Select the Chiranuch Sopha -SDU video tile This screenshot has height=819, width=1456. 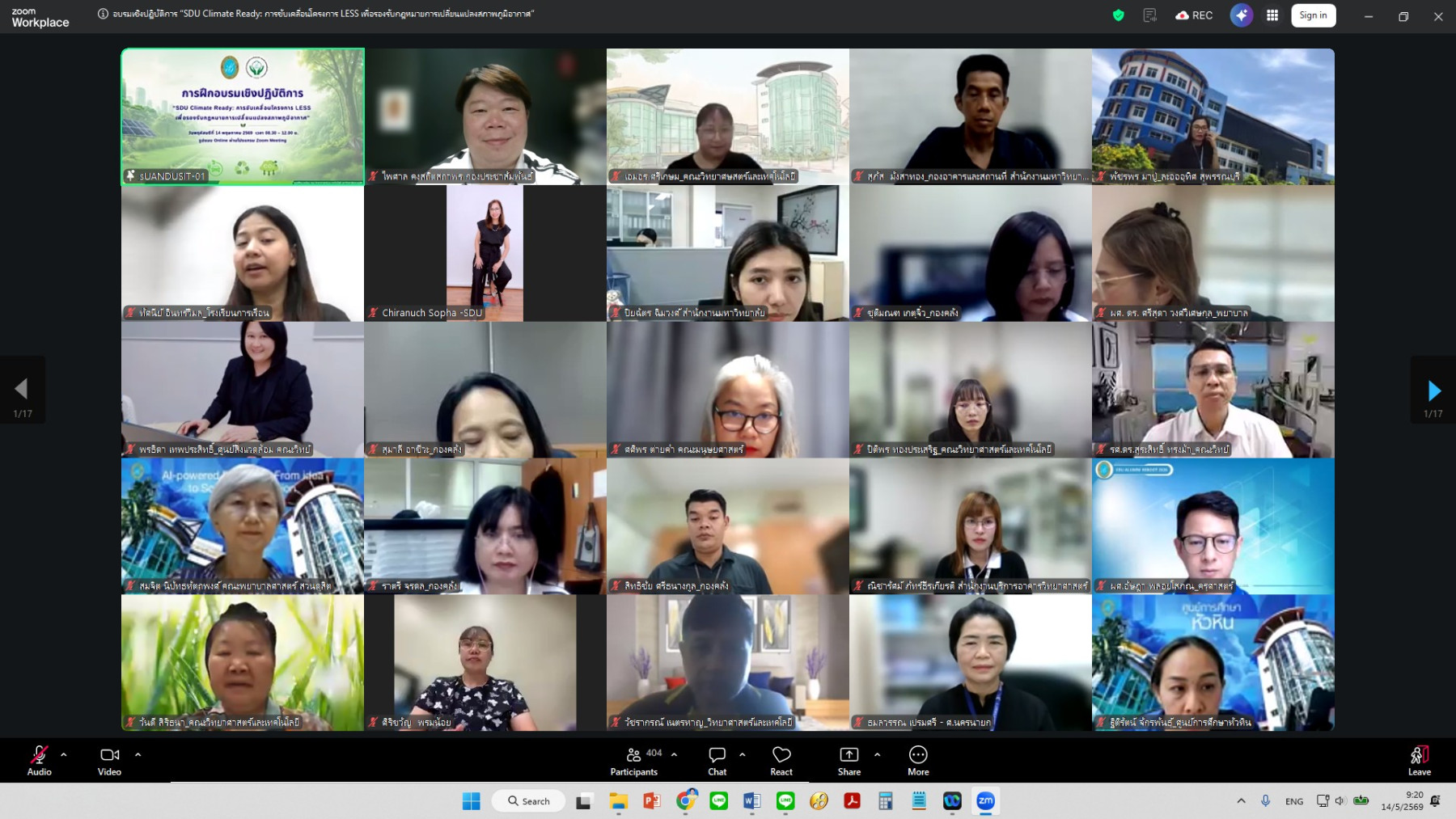485,253
